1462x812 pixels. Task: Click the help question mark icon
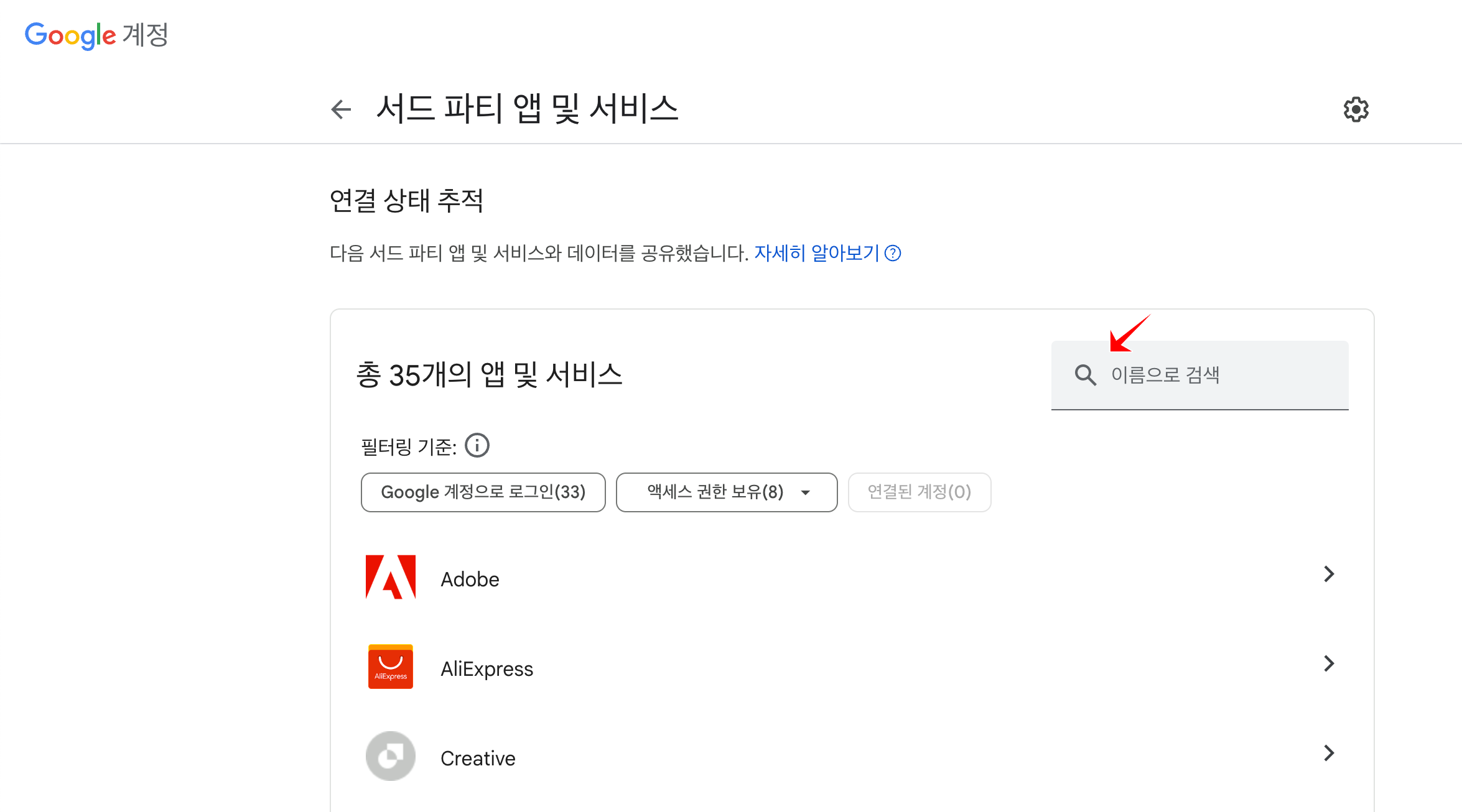[893, 253]
